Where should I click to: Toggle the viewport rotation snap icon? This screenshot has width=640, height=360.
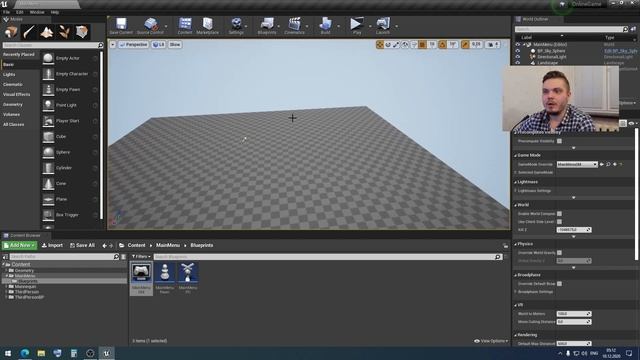click(442, 44)
